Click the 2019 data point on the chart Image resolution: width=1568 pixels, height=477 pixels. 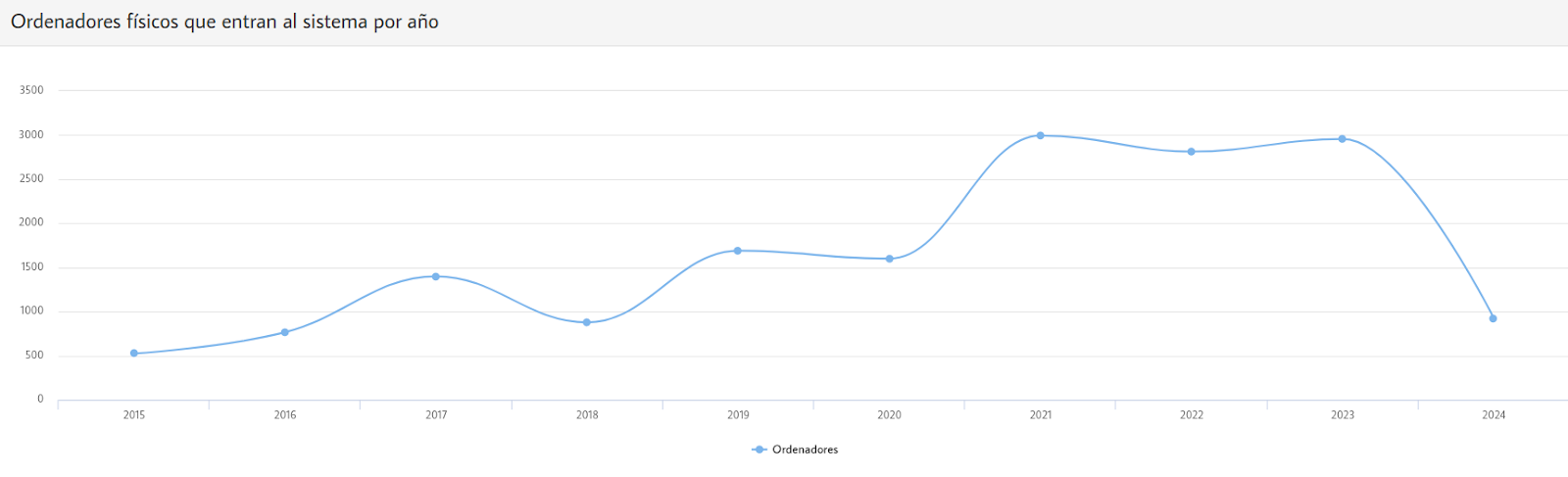coord(738,251)
